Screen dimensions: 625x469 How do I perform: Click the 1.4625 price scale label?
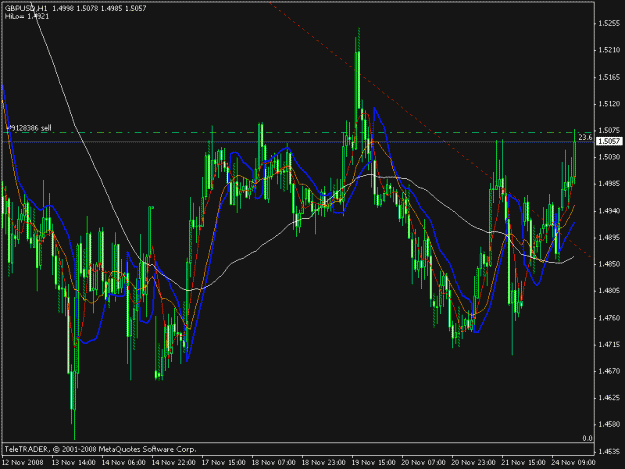coord(609,398)
